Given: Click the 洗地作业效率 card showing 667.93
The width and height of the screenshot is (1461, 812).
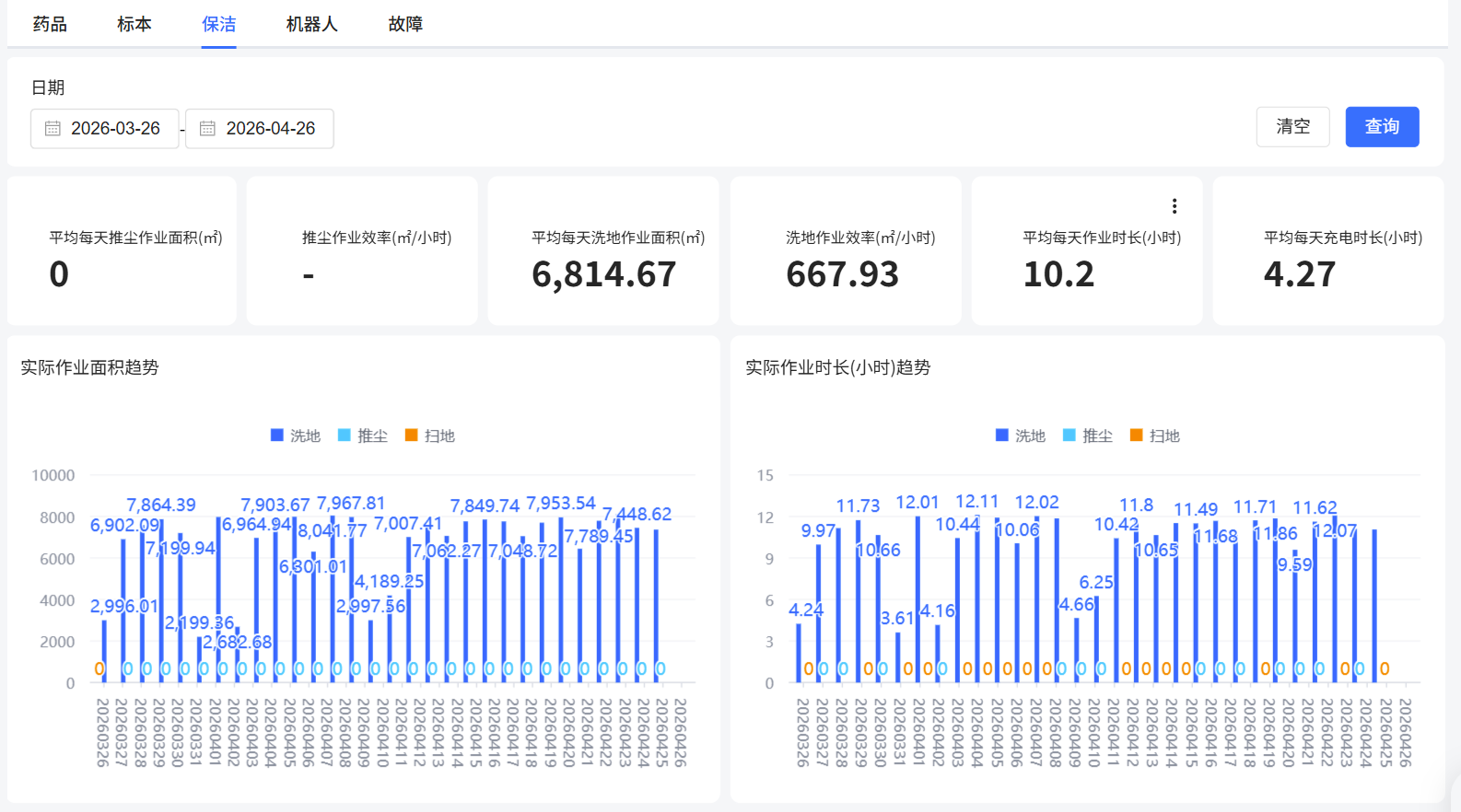Looking at the screenshot, I should pyautogui.click(x=846, y=250).
